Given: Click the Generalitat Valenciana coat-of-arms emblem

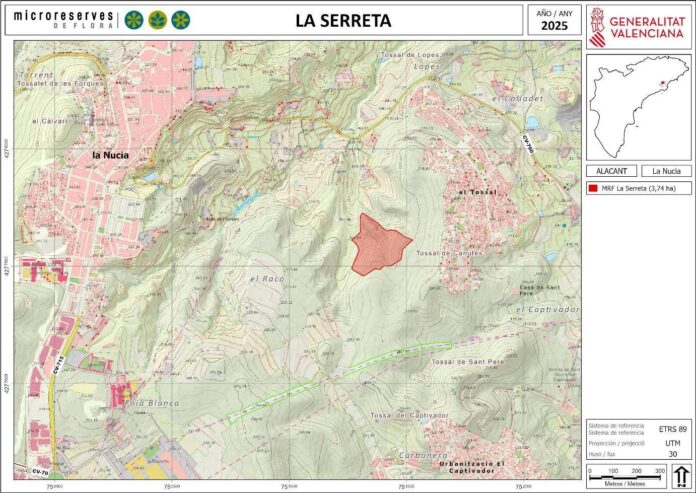Looking at the screenshot, I should point(597,28).
